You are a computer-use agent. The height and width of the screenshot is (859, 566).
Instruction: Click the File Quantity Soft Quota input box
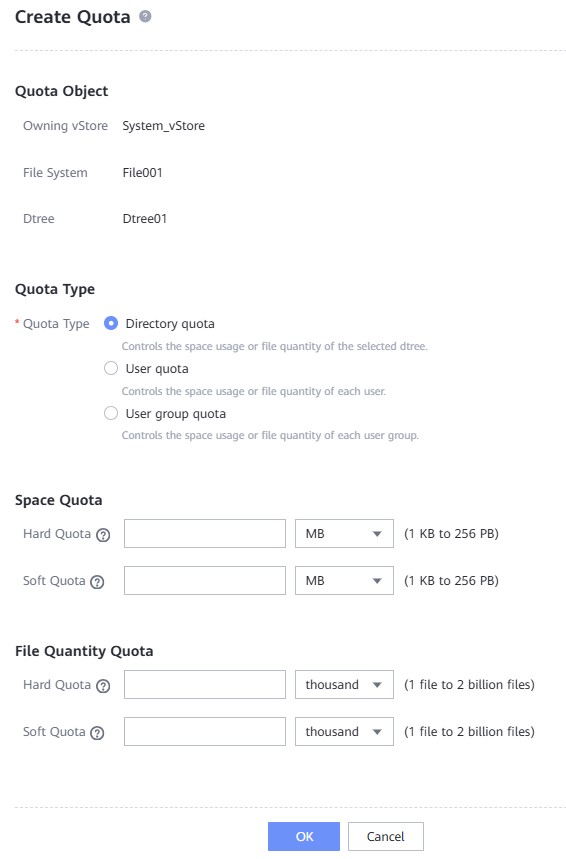click(x=205, y=732)
